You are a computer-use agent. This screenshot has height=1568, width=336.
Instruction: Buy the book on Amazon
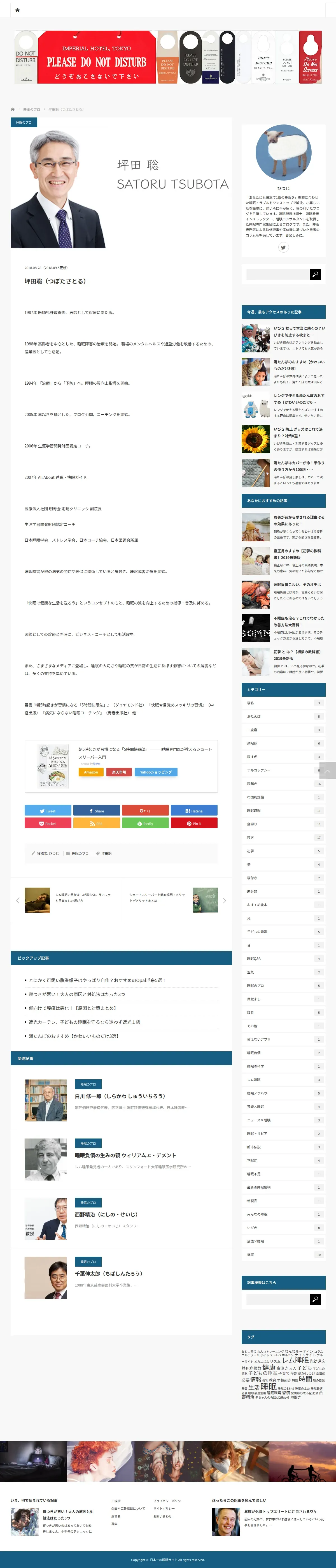click(90, 772)
